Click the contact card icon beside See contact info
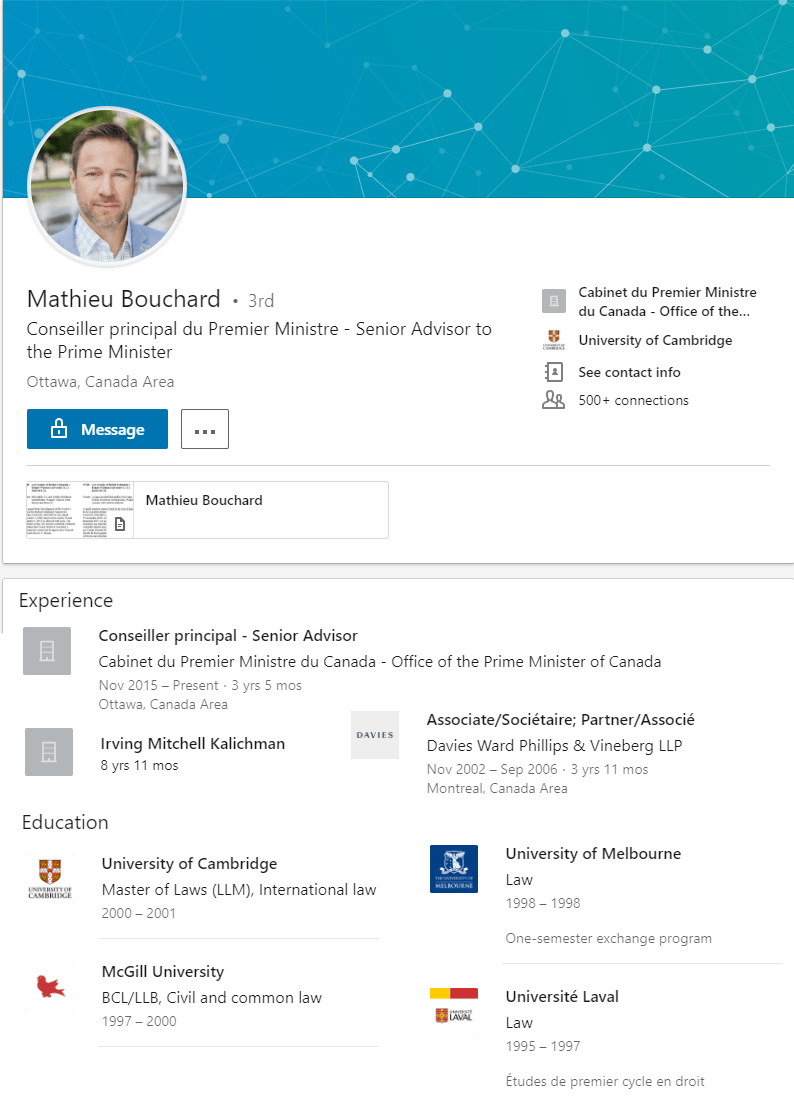This screenshot has height=1100, width=794. tap(553, 372)
